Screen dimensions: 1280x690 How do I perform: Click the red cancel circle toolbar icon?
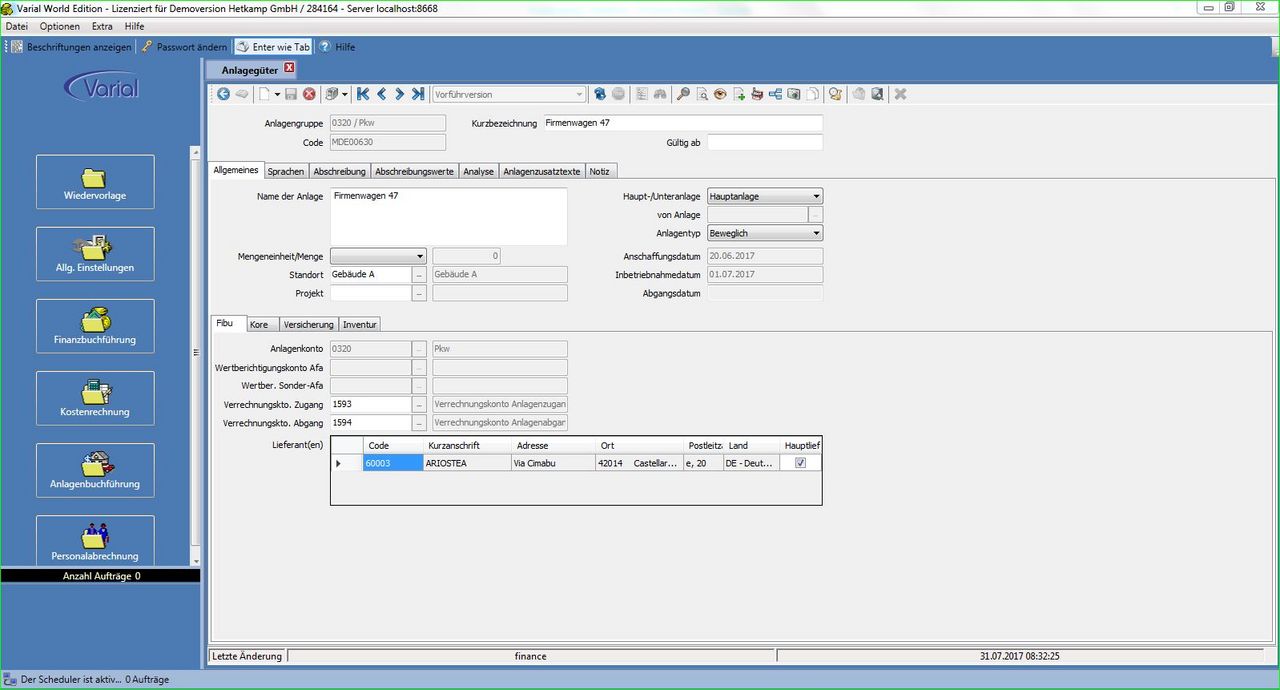tap(309, 94)
